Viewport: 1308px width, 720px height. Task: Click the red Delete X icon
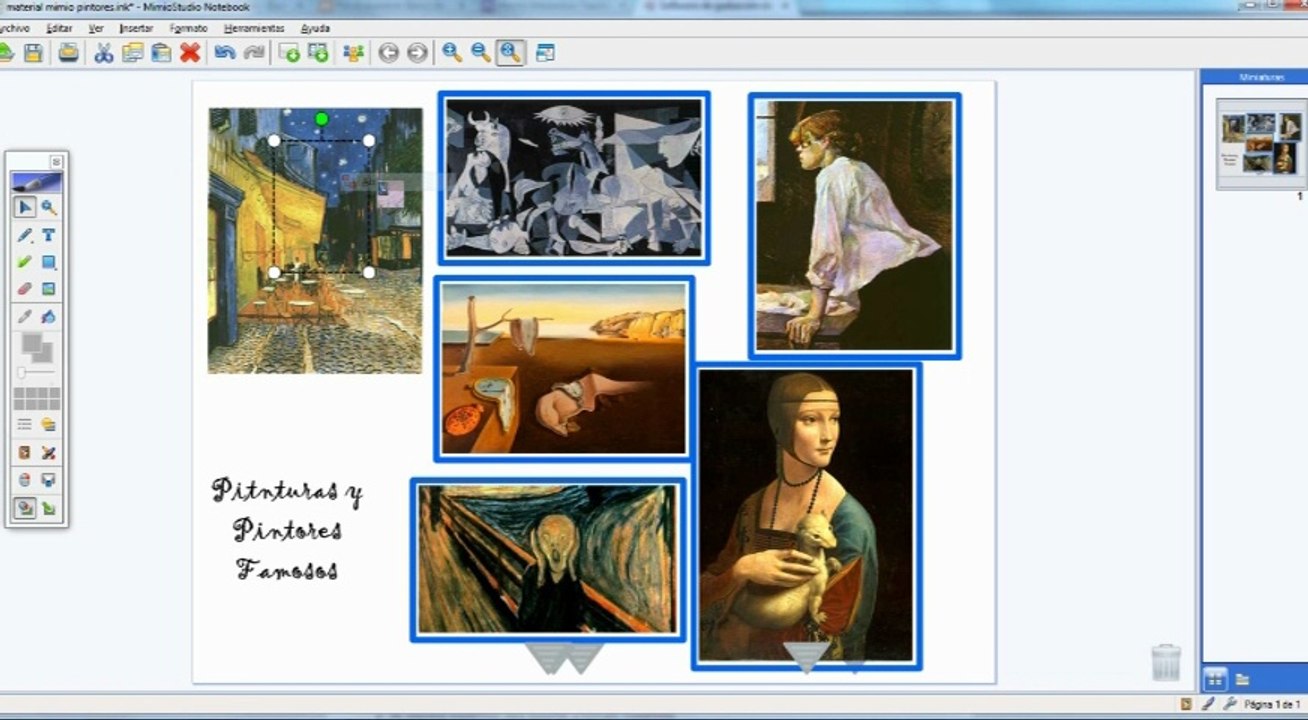(190, 53)
